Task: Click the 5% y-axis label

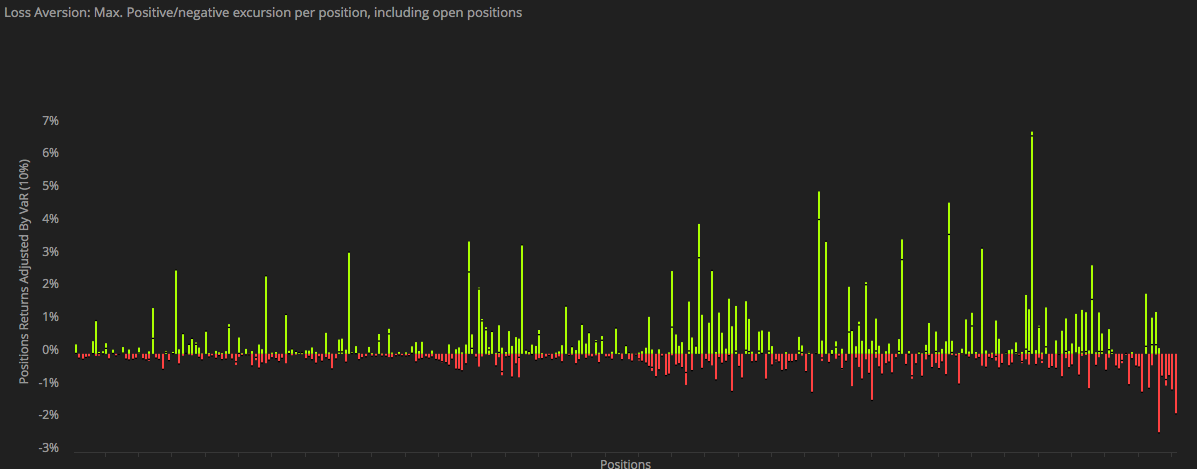Action: [x=50, y=186]
